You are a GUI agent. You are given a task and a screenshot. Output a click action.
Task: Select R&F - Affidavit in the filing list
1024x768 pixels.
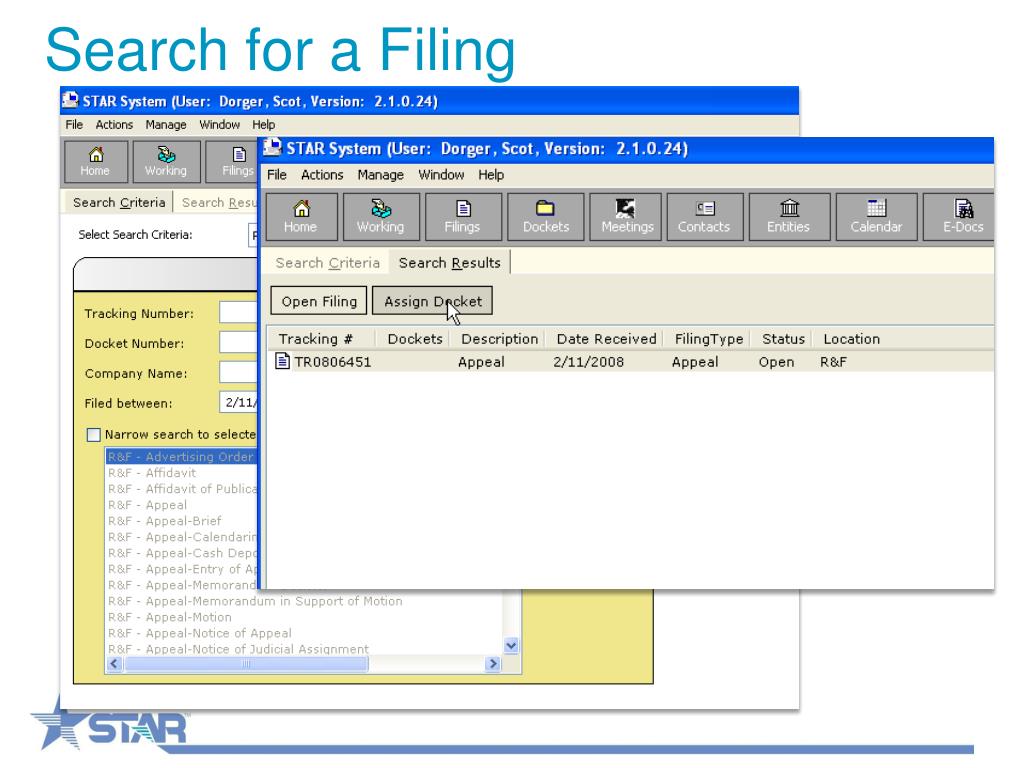152,473
